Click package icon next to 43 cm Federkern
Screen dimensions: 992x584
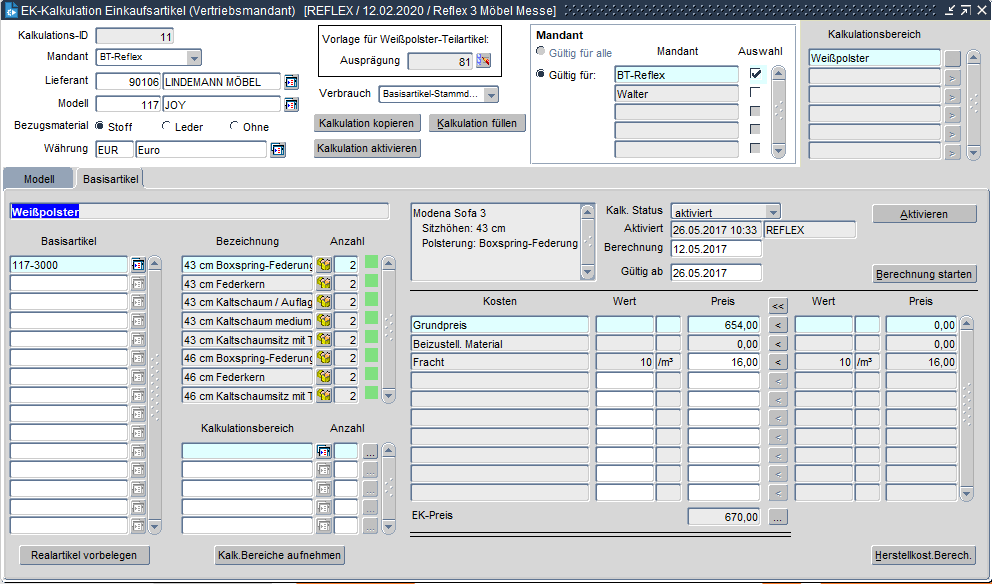324,284
